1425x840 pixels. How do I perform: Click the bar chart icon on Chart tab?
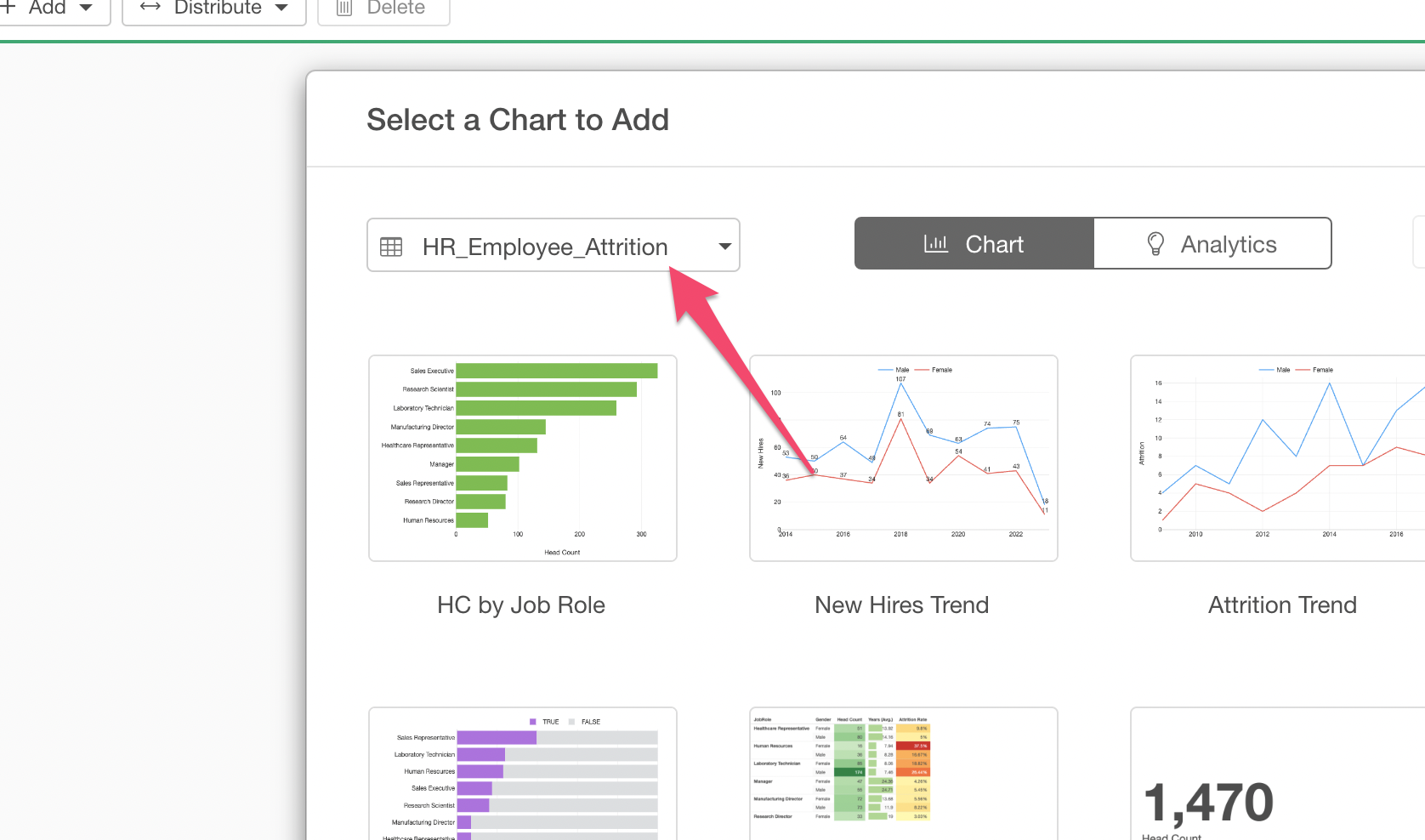click(x=936, y=244)
